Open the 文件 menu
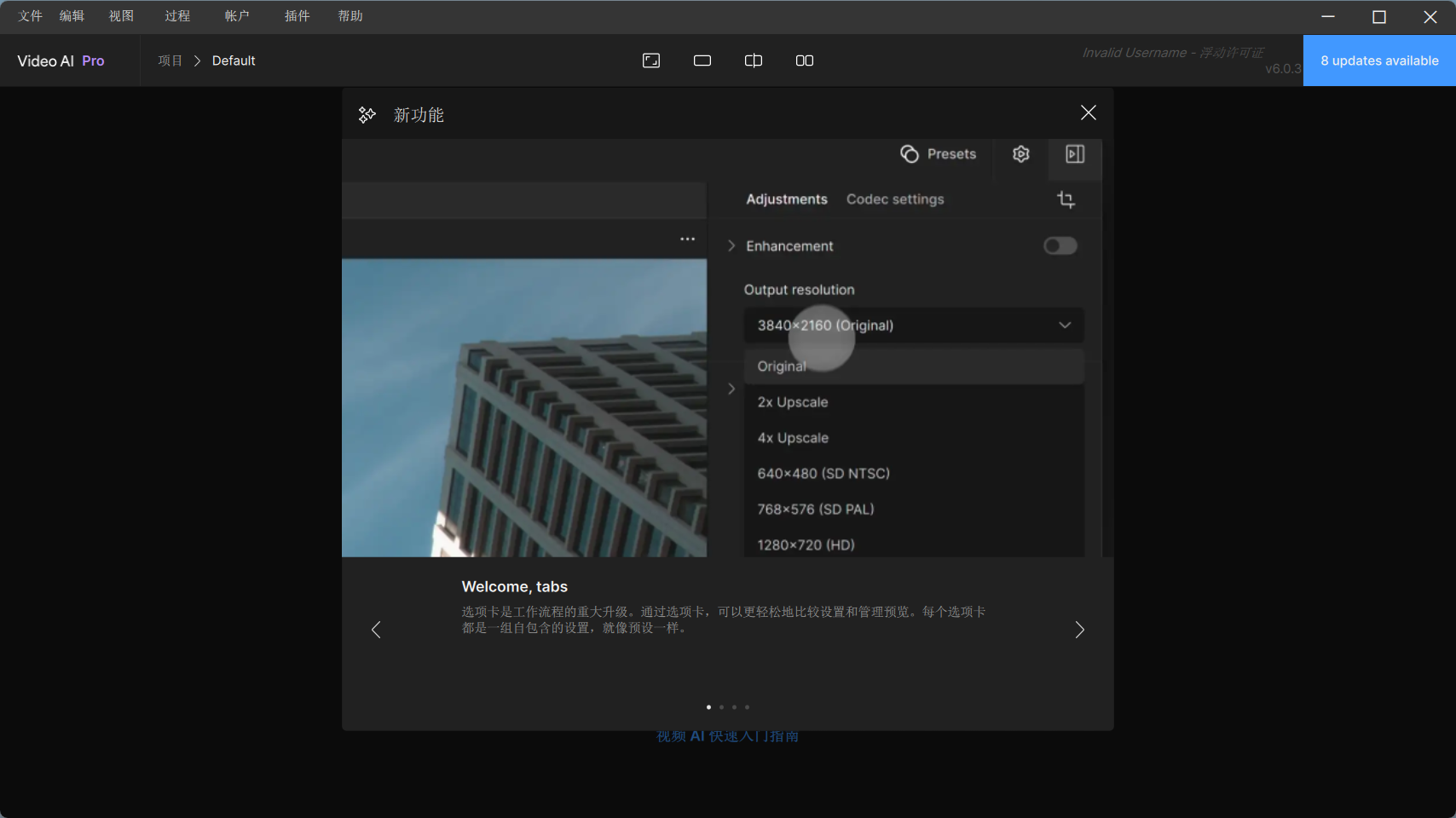Screen dimensions: 1456x818 point(30,16)
